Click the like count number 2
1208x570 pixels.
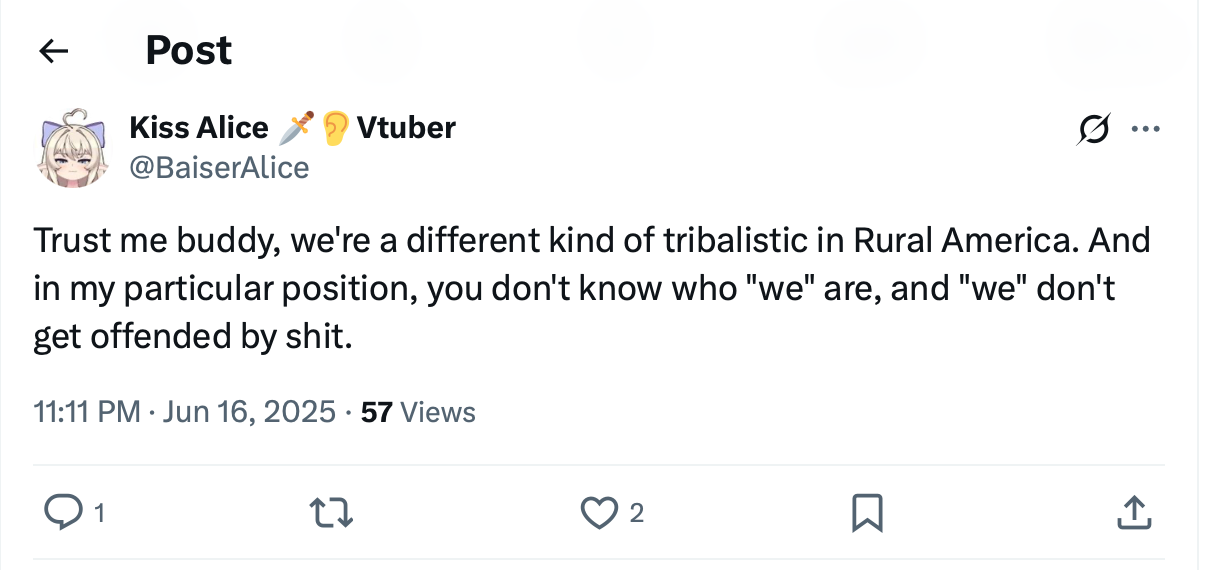click(x=637, y=514)
